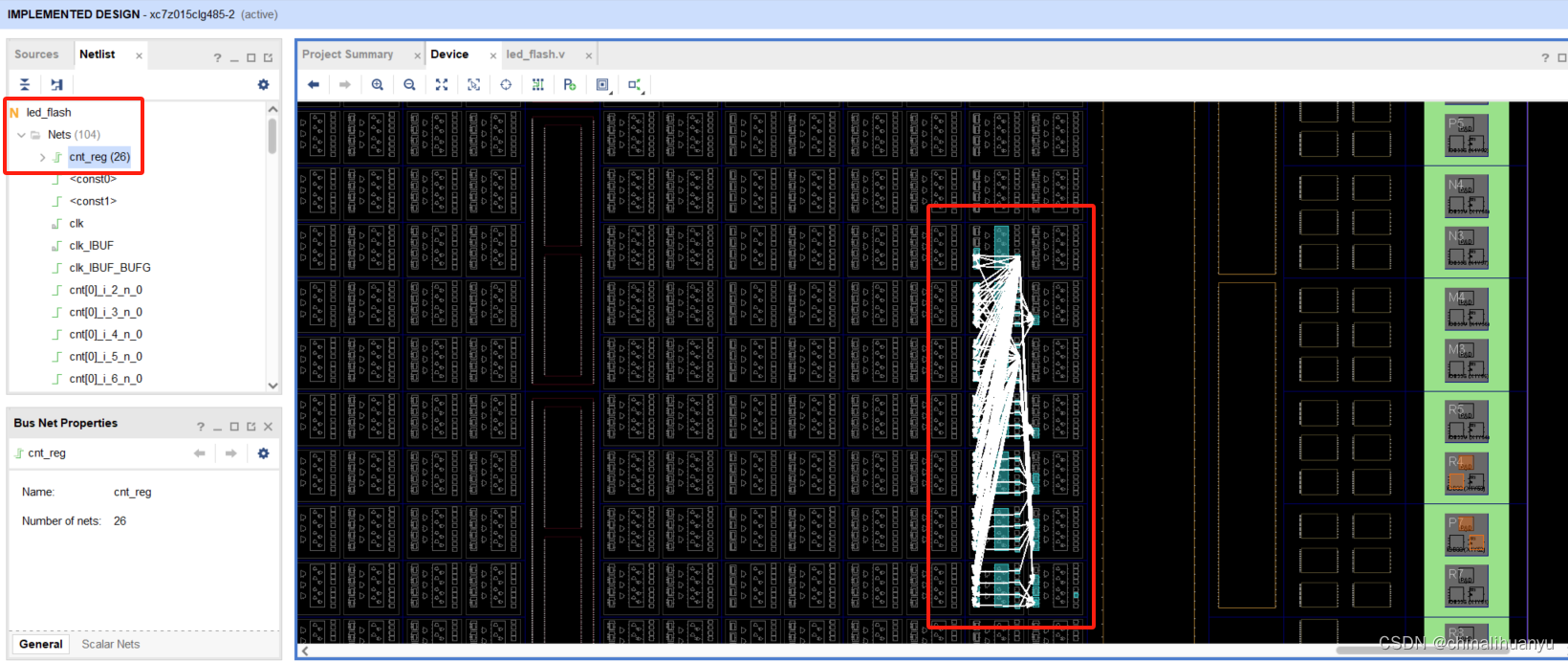The image size is (1568, 662).
Task: Click the Number of nets value 26
Action: click(x=120, y=521)
